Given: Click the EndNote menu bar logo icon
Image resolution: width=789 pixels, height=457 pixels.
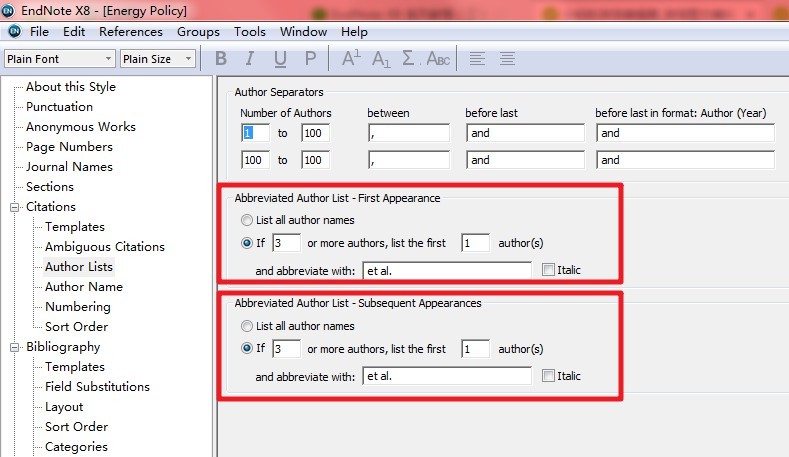Looking at the screenshot, I should coord(15,31).
